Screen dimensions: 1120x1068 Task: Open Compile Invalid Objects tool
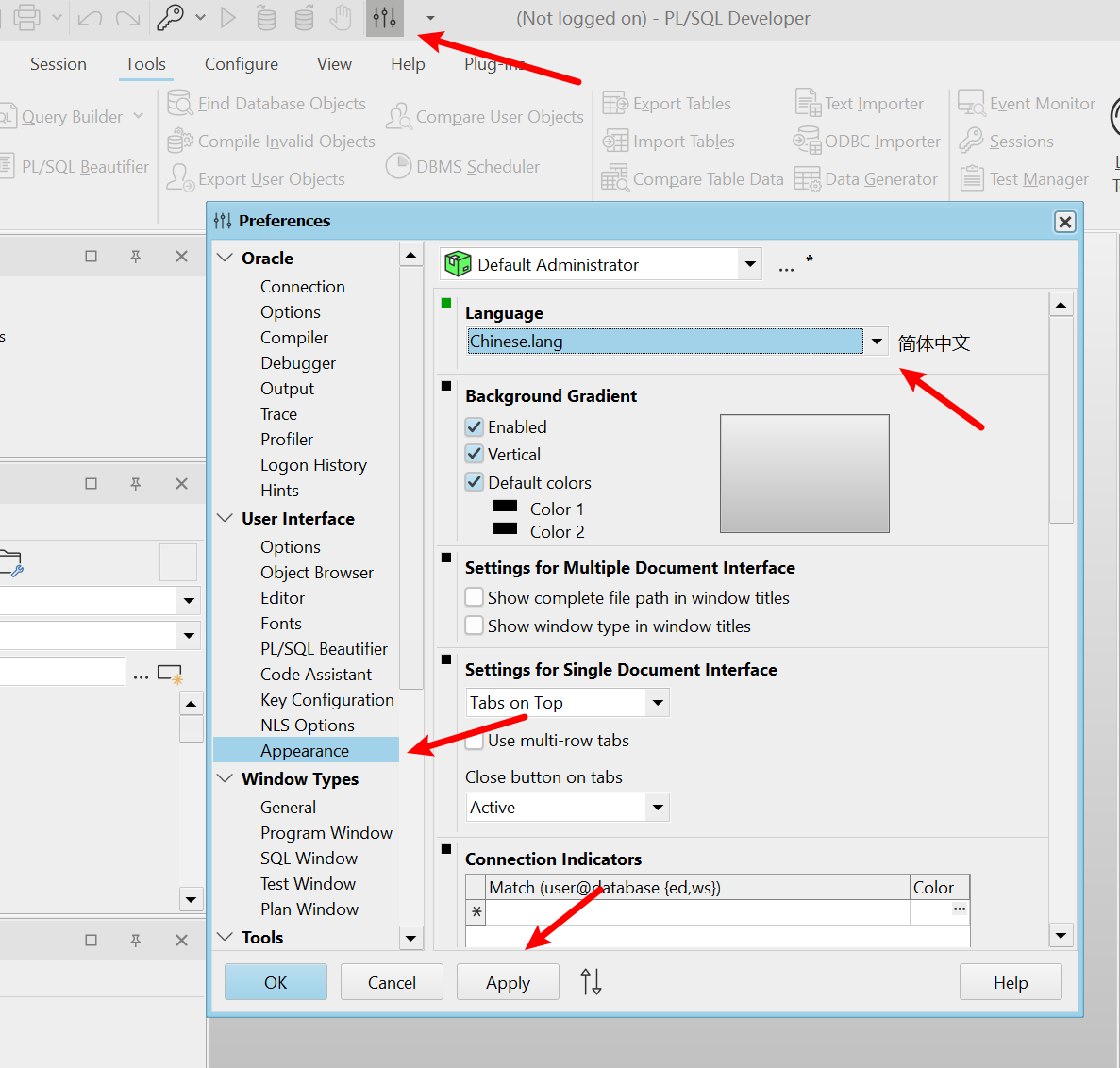tap(272, 142)
